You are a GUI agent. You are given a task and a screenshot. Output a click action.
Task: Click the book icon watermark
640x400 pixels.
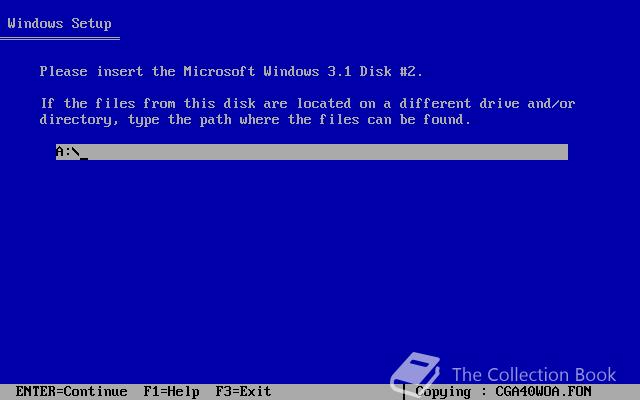pos(416,373)
